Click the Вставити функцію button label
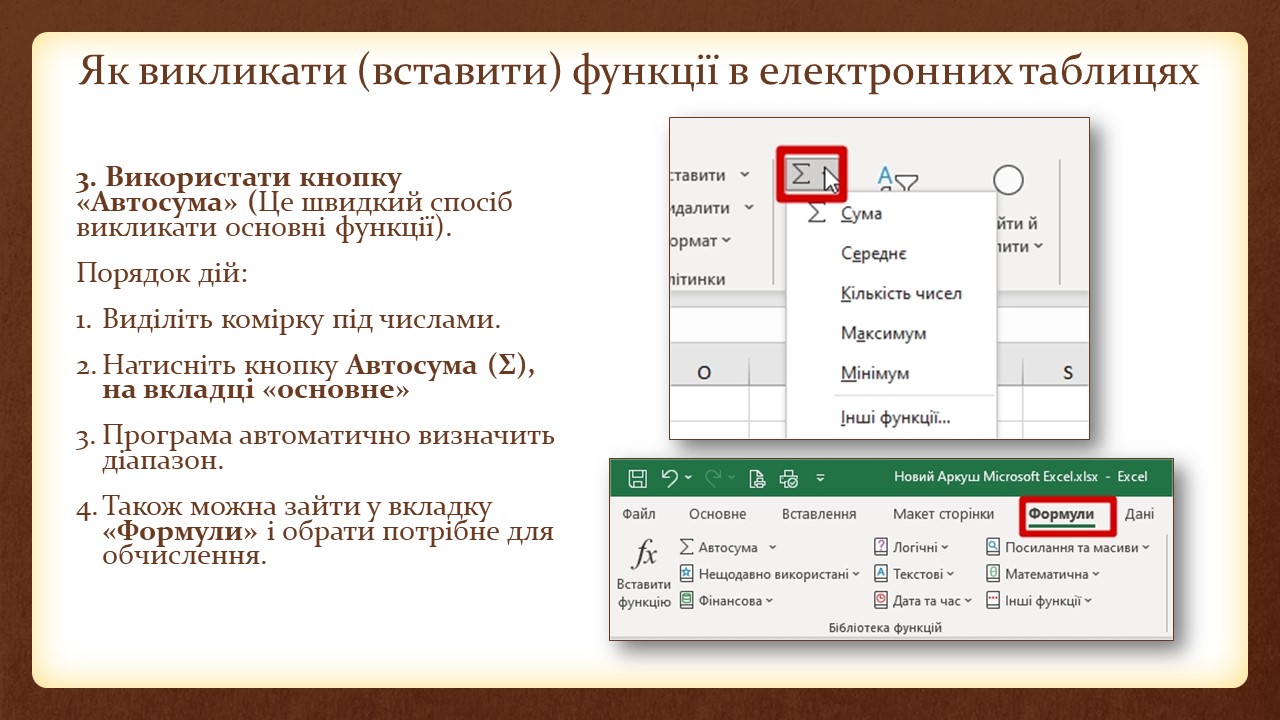The height and width of the screenshot is (720, 1280). tap(644, 593)
